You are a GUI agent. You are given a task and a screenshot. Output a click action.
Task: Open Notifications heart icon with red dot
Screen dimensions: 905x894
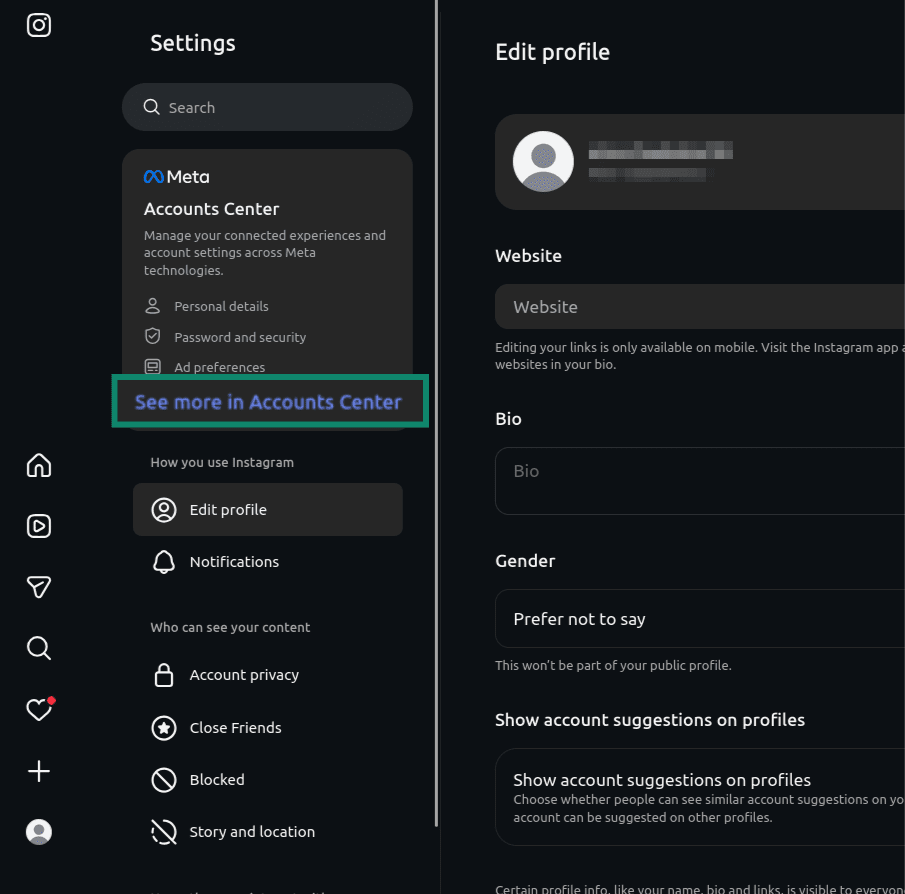(40, 709)
